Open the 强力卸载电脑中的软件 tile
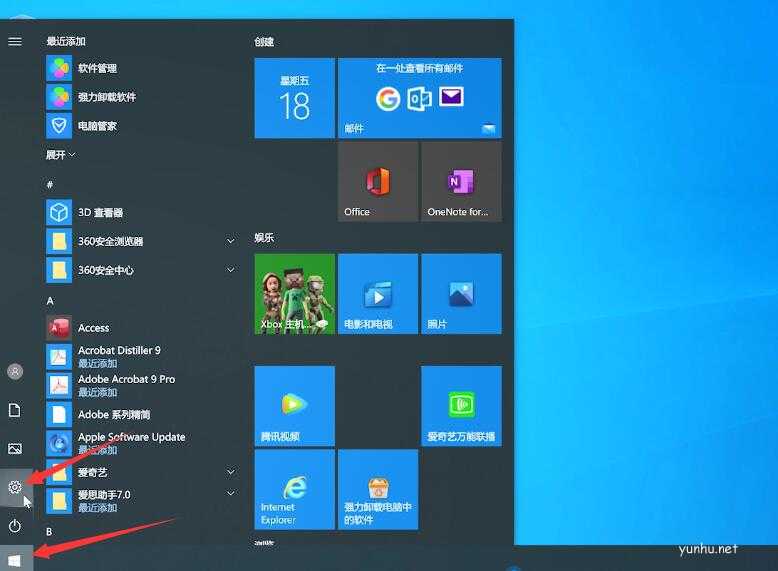The height and width of the screenshot is (571, 778). [x=378, y=490]
